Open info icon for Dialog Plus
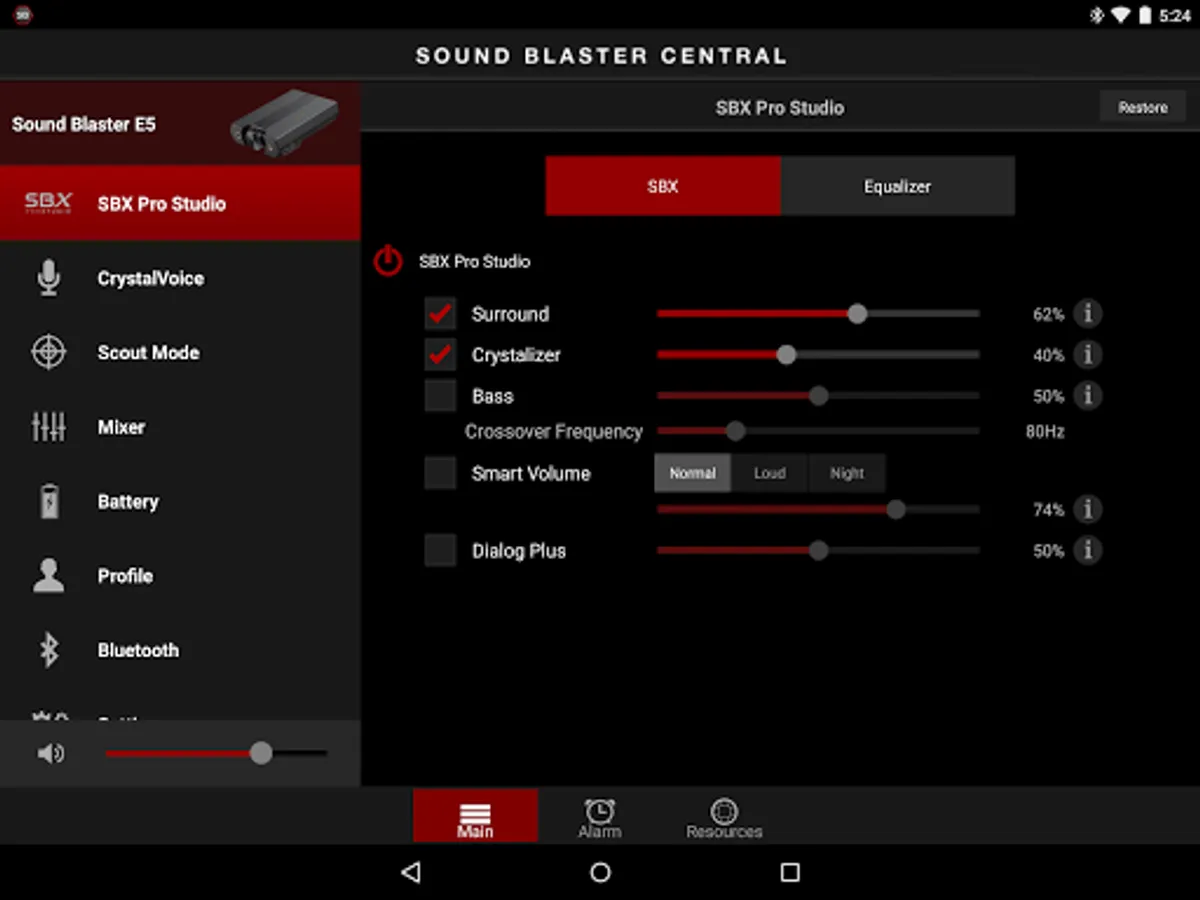1200x900 pixels. [x=1087, y=550]
